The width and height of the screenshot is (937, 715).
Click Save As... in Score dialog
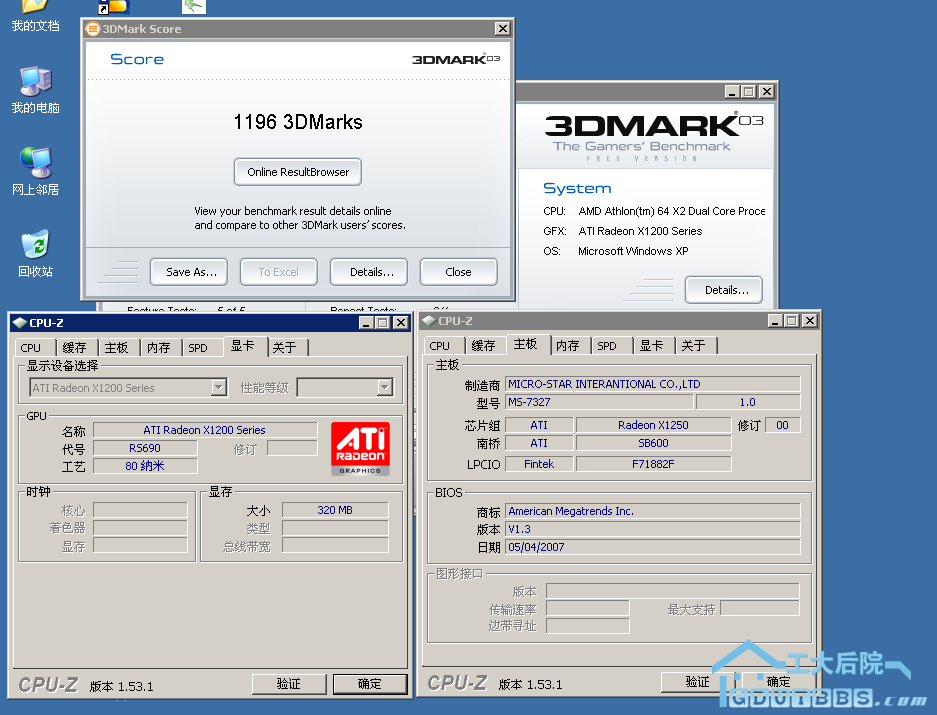pyautogui.click(x=189, y=272)
